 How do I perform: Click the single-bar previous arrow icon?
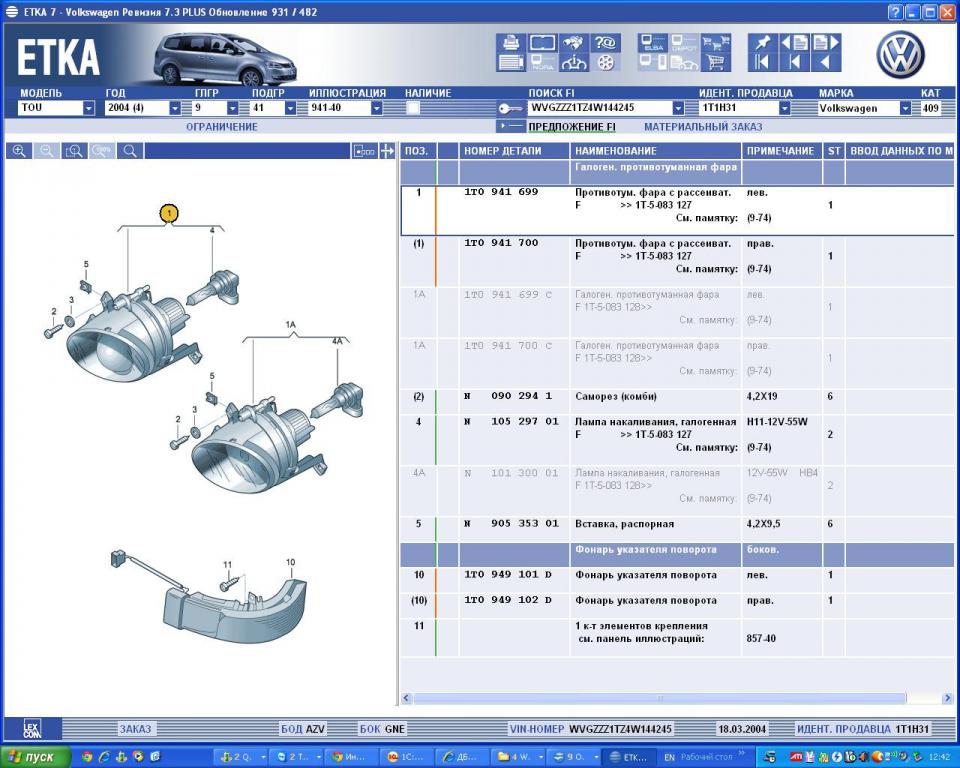coord(795,62)
